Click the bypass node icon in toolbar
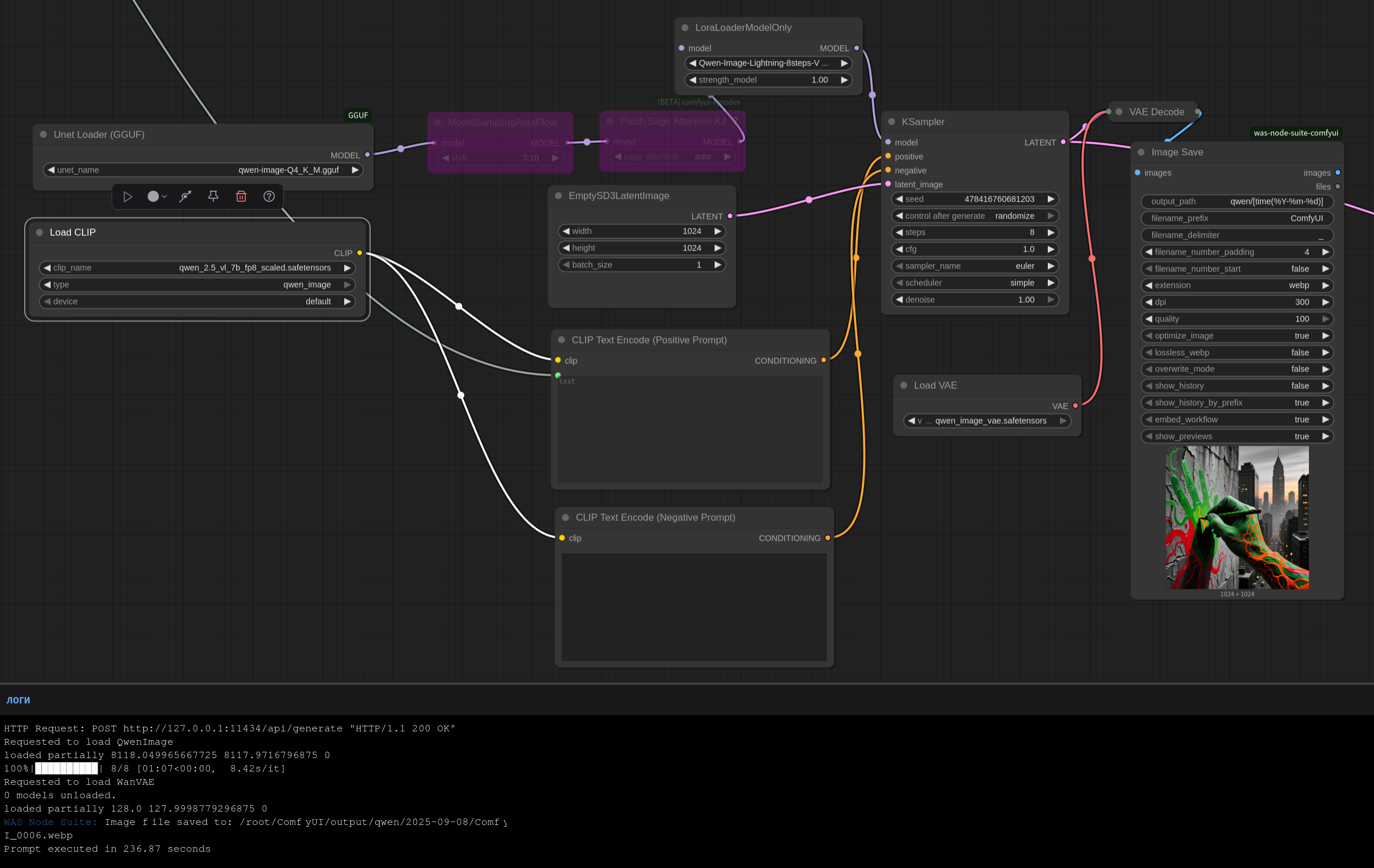The width and height of the screenshot is (1374, 868). point(185,197)
